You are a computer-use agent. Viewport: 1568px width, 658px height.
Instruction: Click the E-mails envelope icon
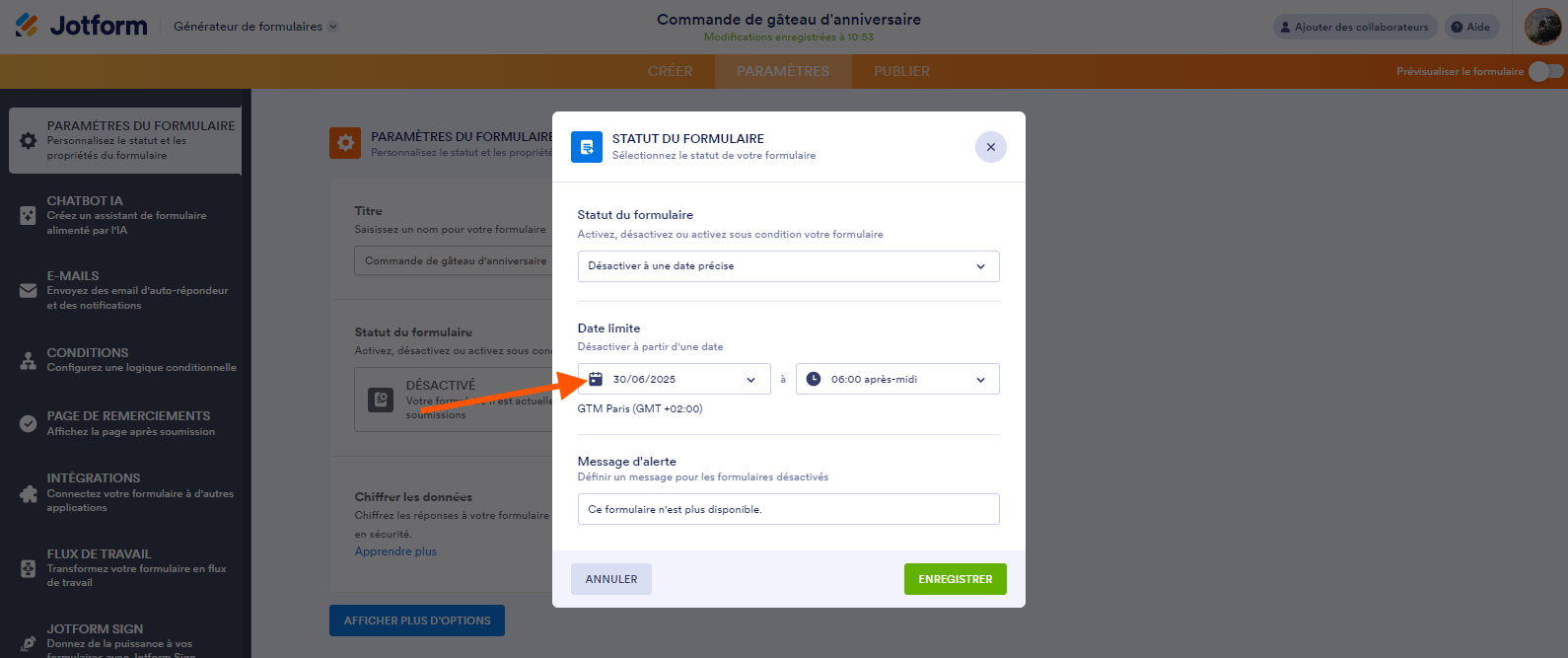click(x=29, y=290)
